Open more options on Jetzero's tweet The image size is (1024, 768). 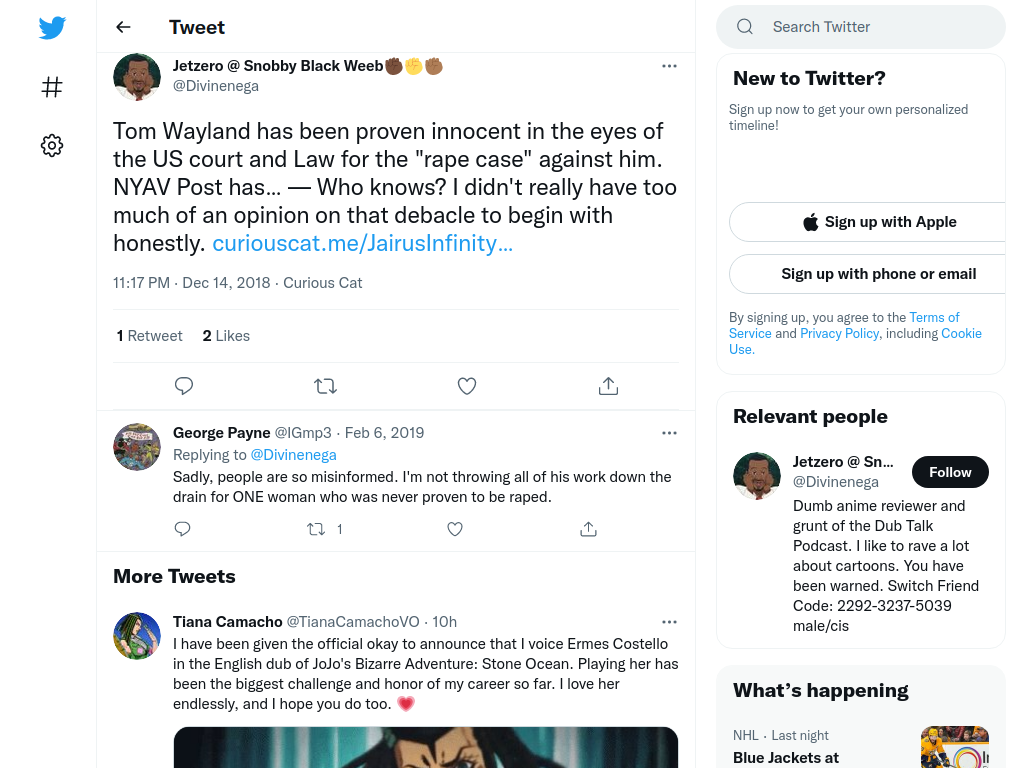point(669,66)
